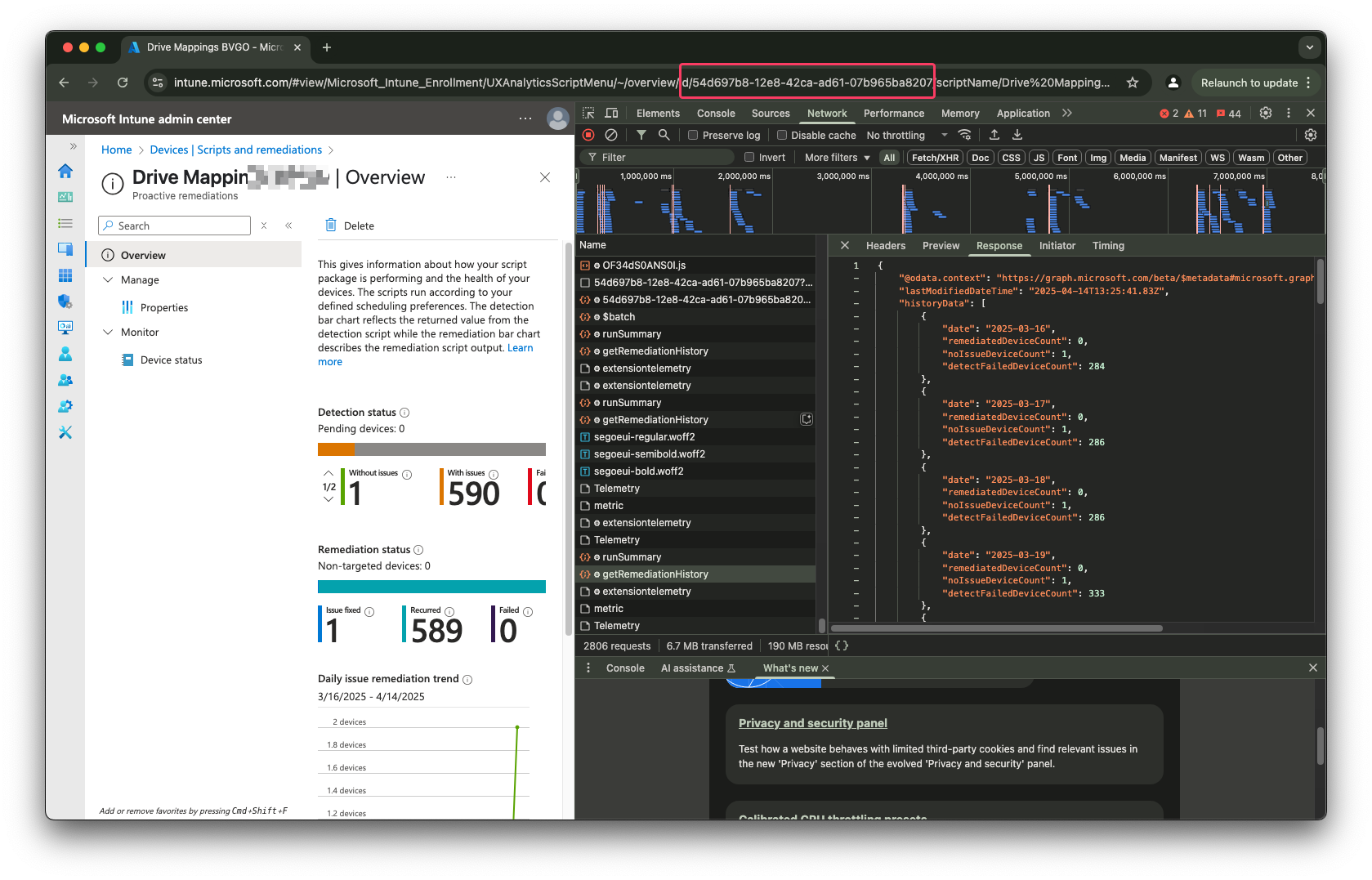Image resolution: width=1372 pixels, height=880 pixels.
Task: Open the Devices icon in Intune sidebar
Action: click(65, 249)
